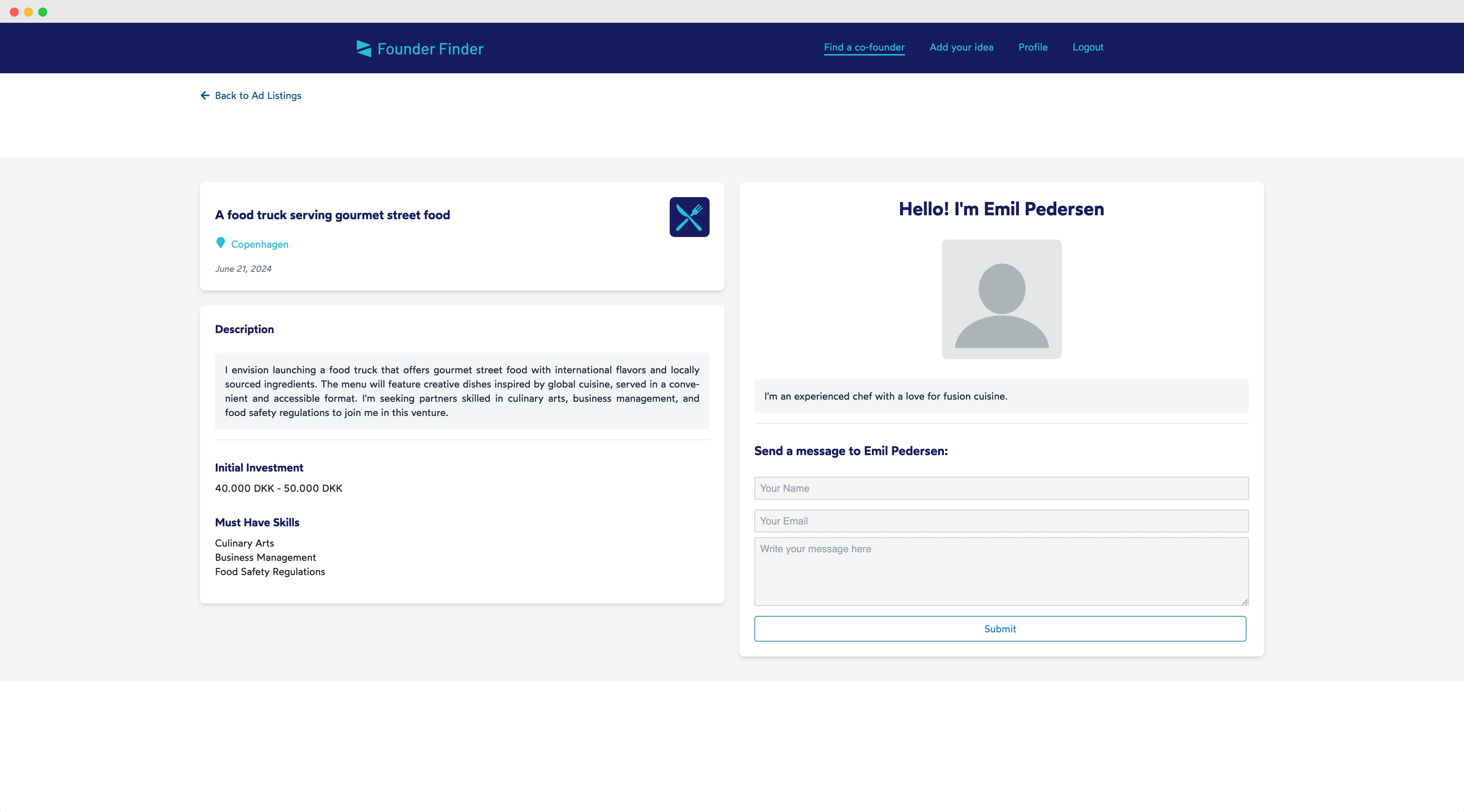Click the Initial Investment heading
1464x812 pixels.
(x=259, y=468)
